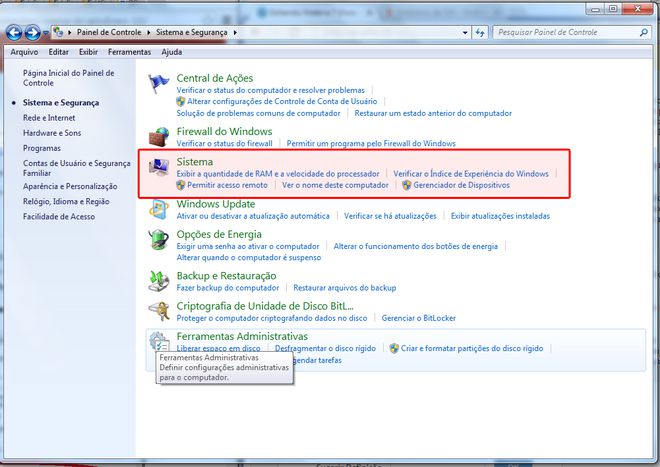
Task: Open the Exibir menu
Action: click(88, 52)
